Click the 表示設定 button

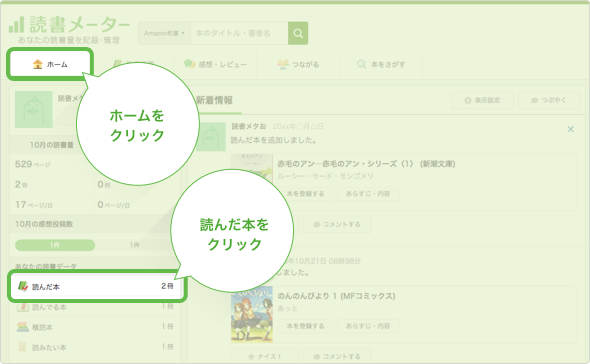[482, 100]
